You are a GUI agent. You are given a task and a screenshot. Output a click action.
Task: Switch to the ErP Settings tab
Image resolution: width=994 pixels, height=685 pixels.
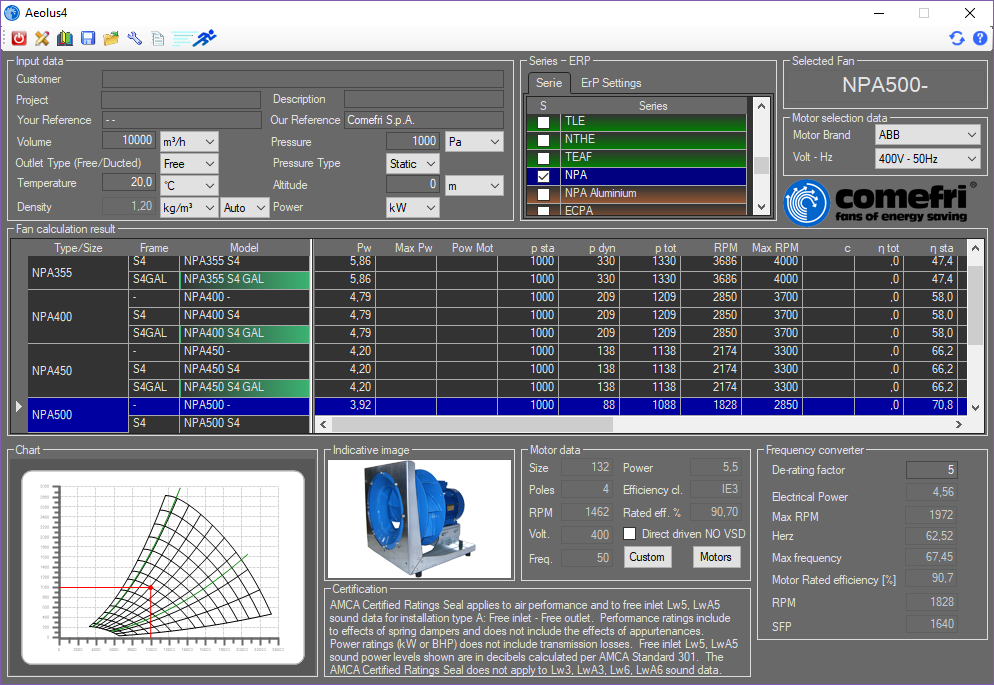[x=611, y=83]
